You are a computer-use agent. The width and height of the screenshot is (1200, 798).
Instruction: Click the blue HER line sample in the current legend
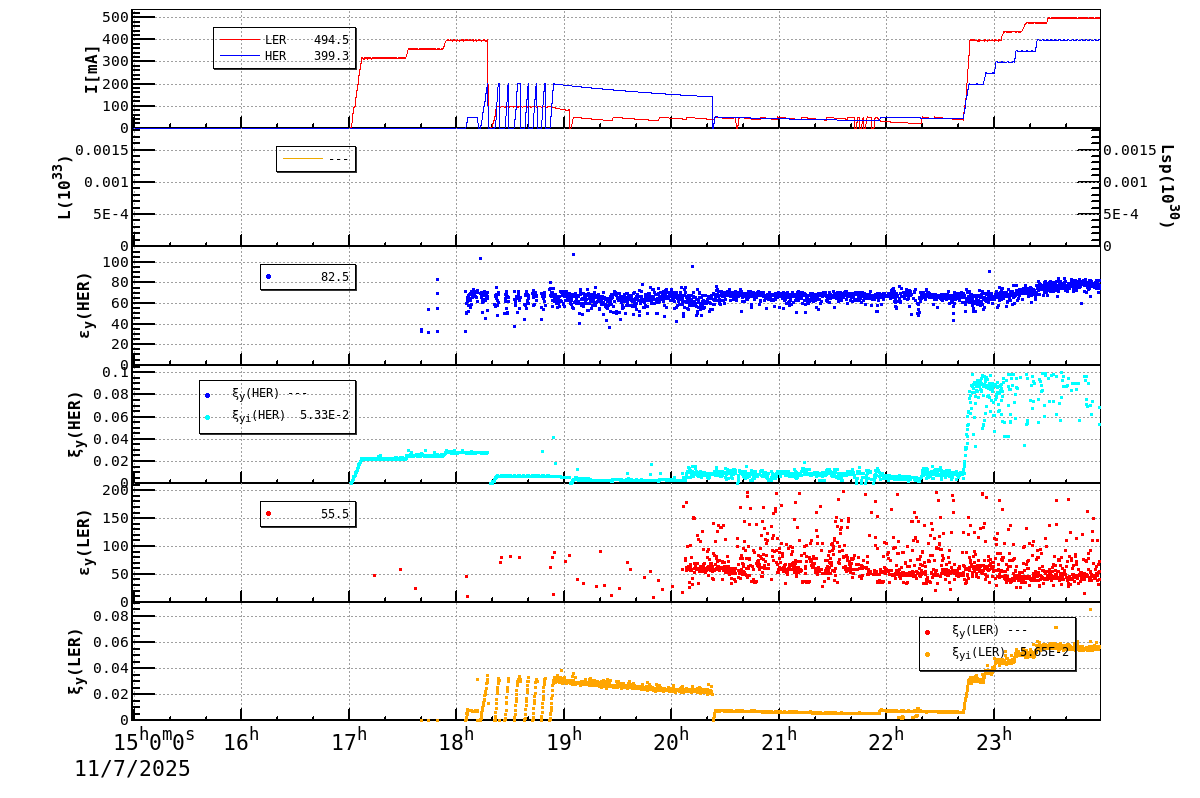(x=240, y=56)
